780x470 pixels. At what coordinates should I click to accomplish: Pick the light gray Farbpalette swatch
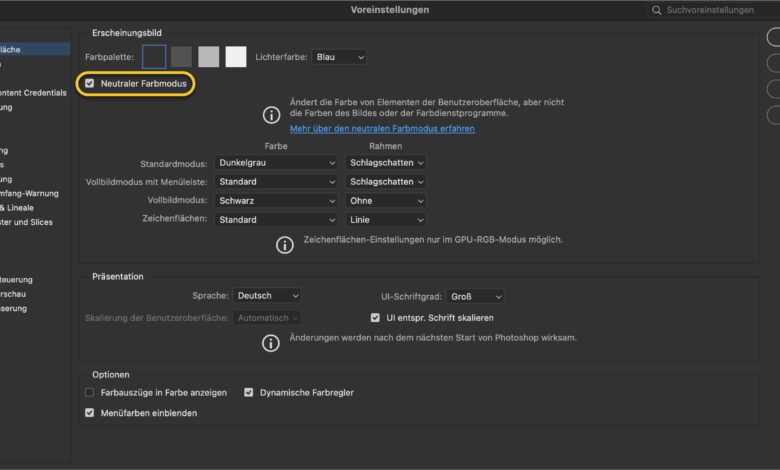point(209,57)
